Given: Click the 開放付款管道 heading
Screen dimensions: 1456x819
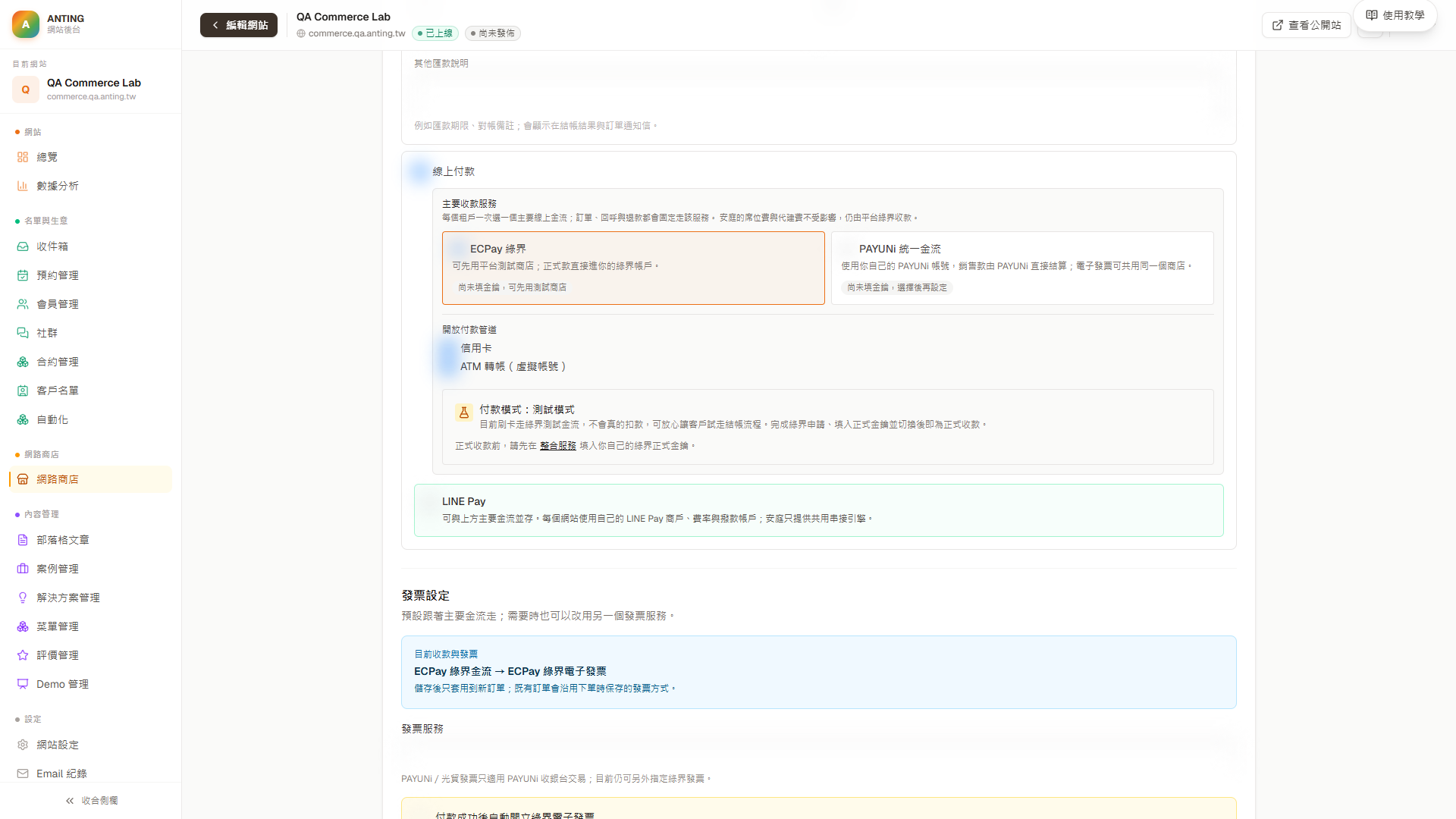Looking at the screenshot, I should [x=469, y=330].
